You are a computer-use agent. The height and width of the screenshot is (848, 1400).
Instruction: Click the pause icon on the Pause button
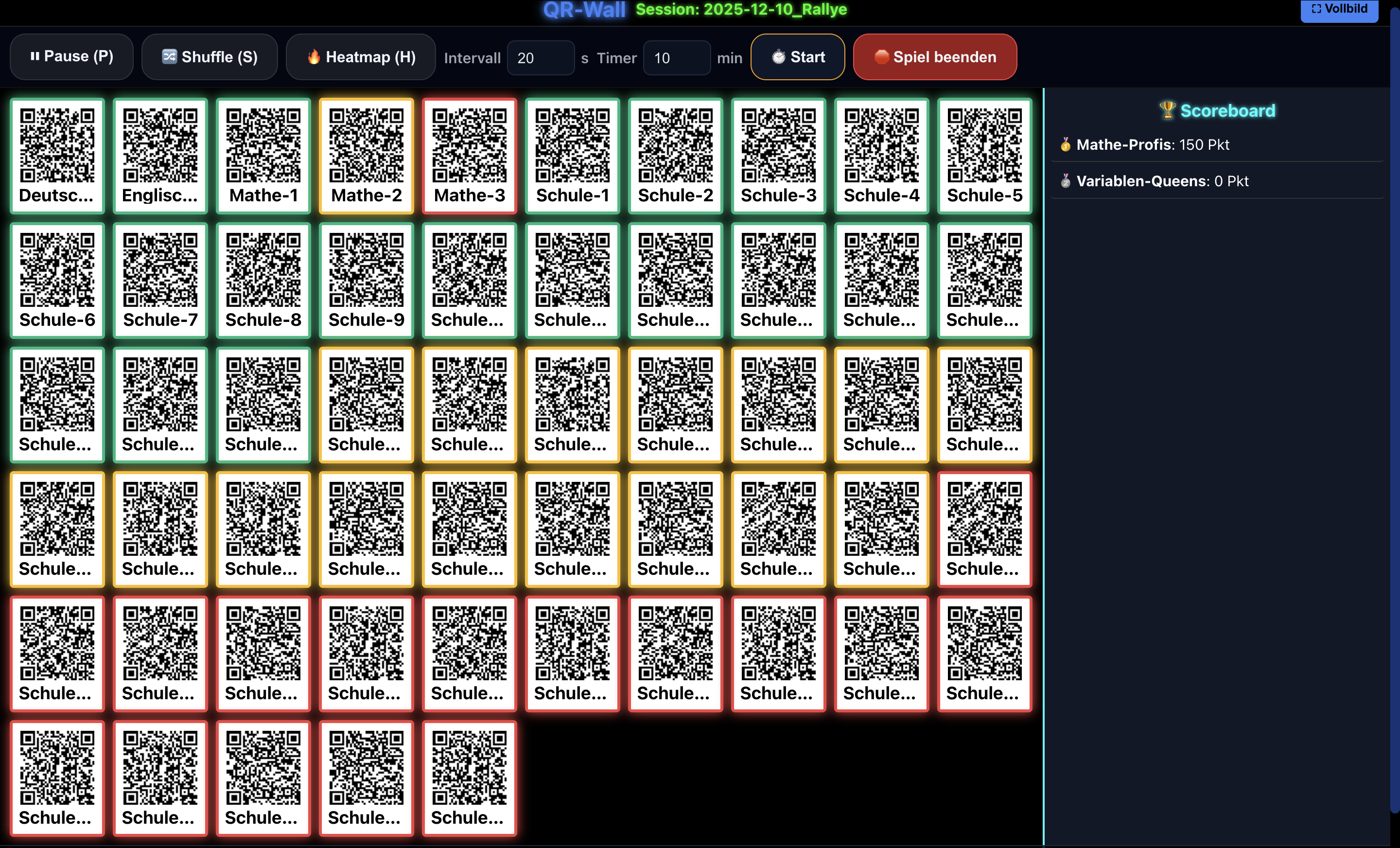click(x=35, y=56)
